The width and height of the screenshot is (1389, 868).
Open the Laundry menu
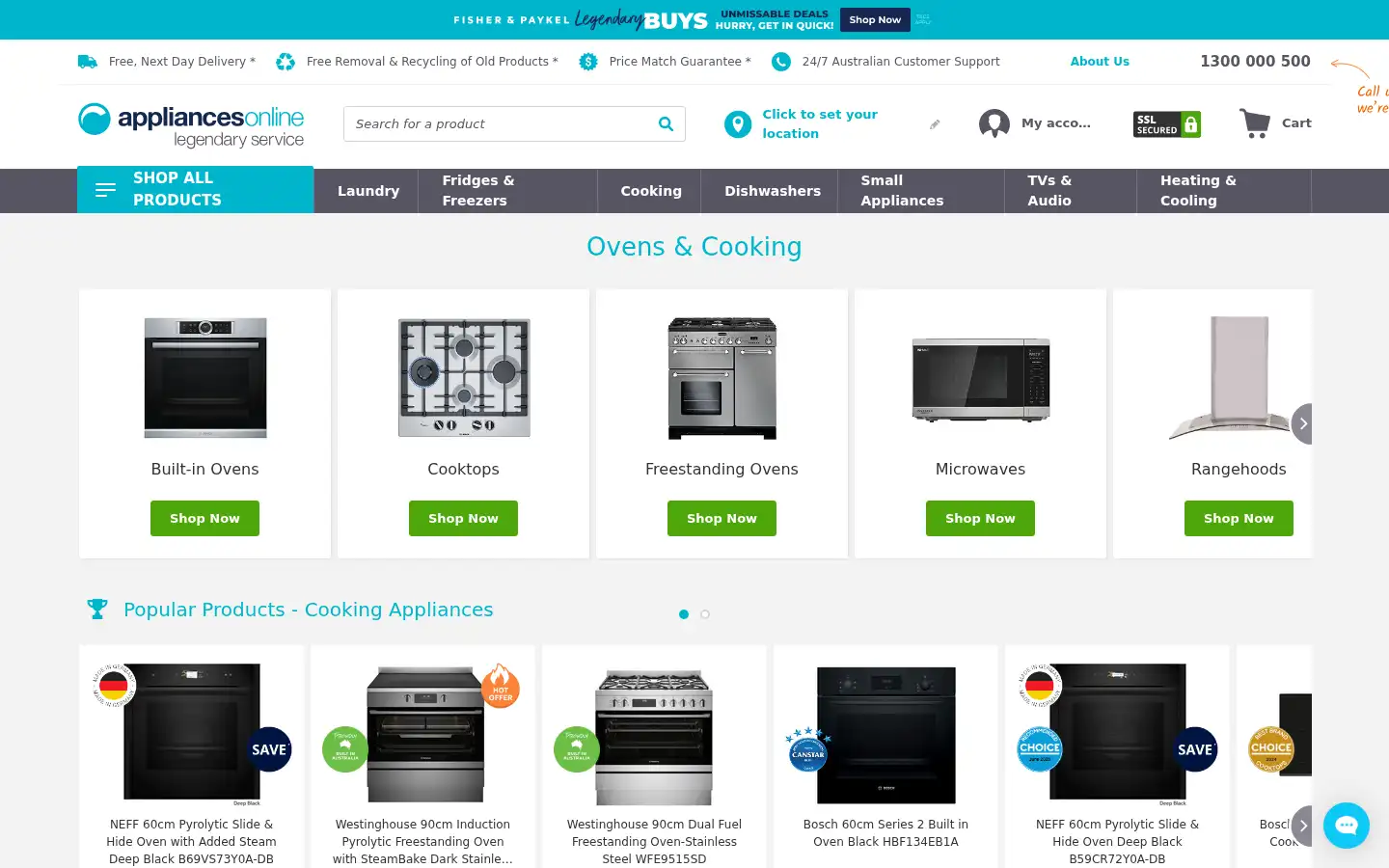tap(368, 191)
